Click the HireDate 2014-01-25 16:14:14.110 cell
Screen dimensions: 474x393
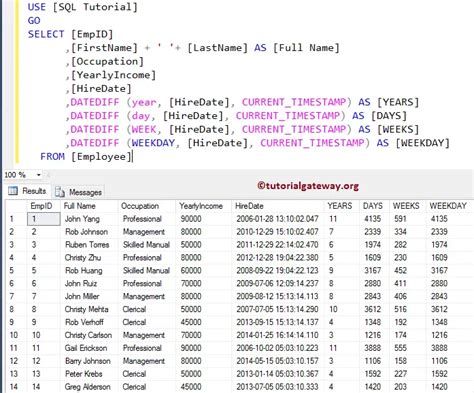click(277, 335)
